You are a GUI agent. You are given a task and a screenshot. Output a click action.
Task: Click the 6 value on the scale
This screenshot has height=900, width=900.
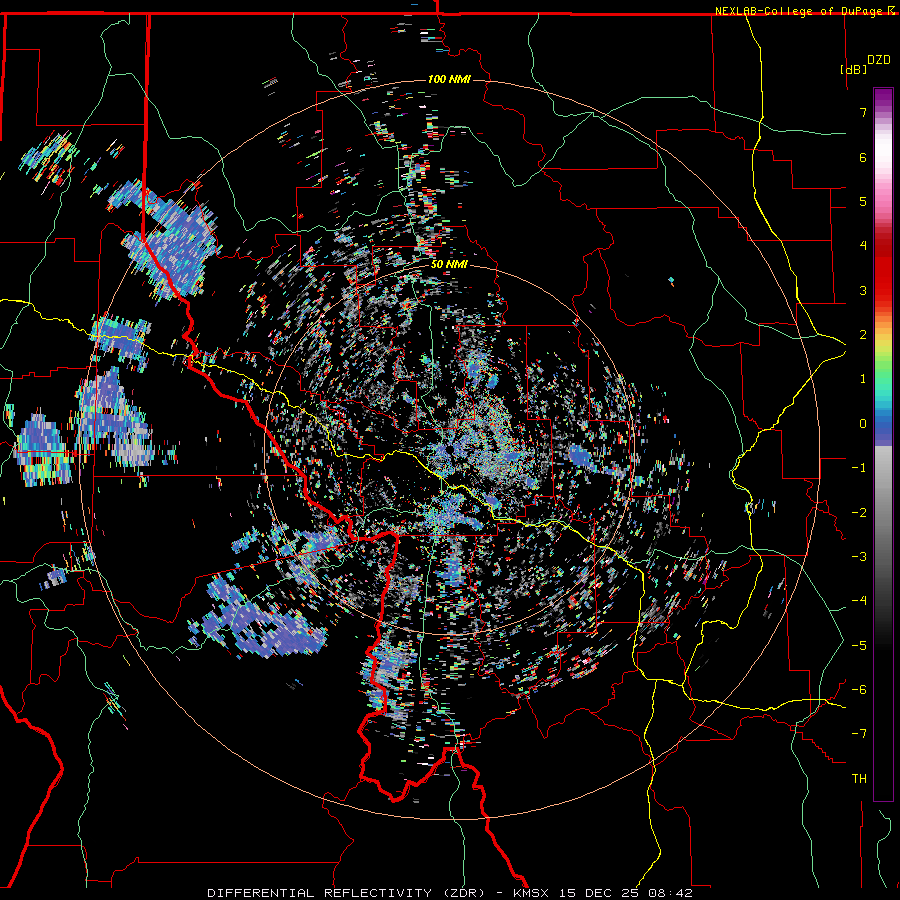863,157
